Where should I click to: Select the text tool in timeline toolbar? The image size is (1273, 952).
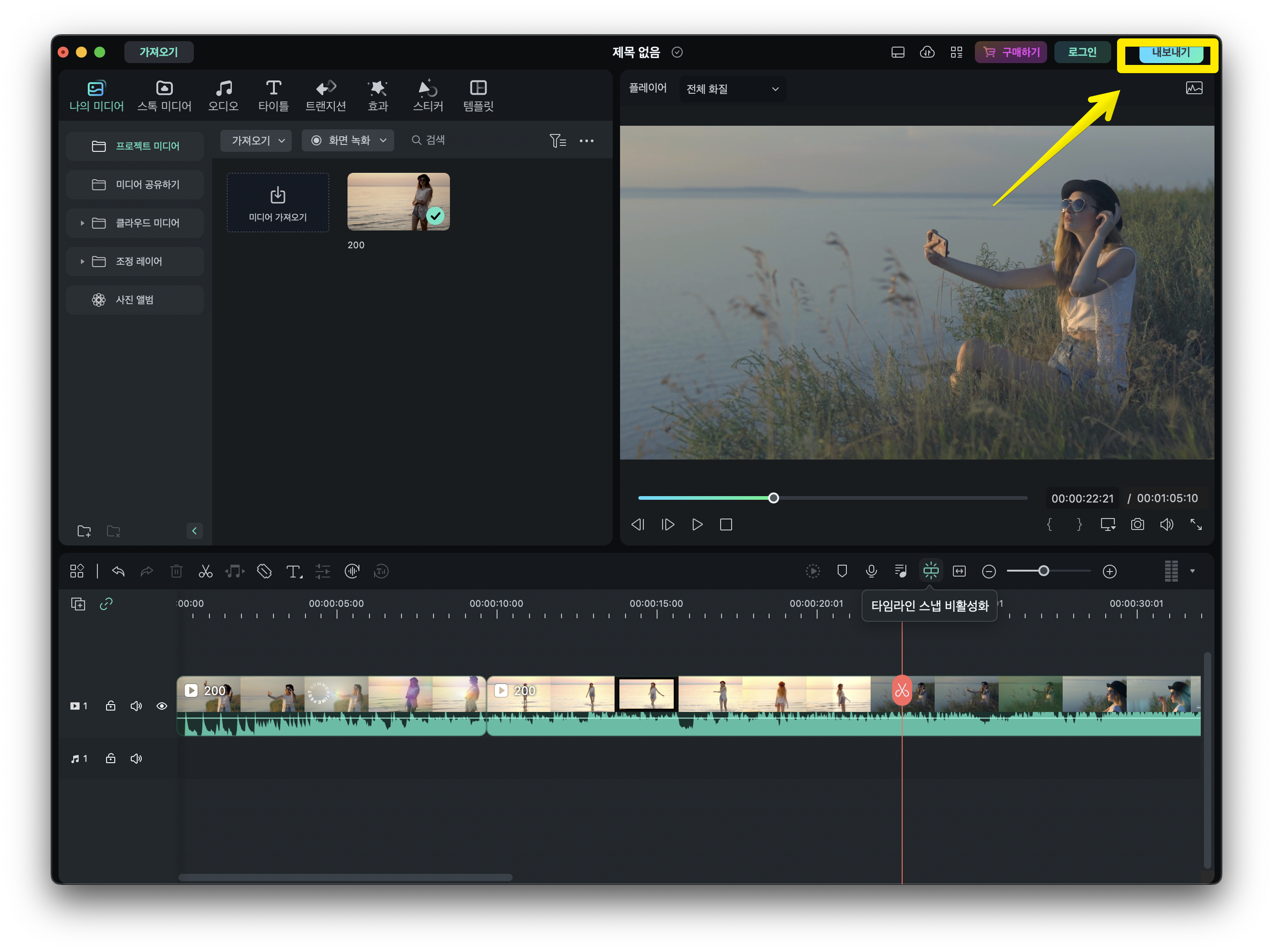294,571
